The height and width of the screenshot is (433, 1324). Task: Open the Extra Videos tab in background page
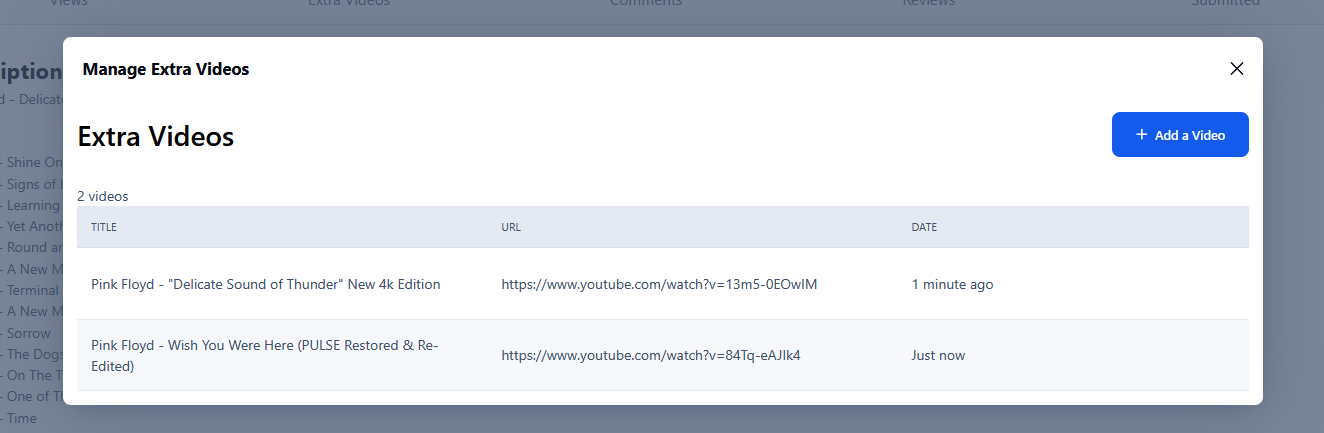(x=349, y=3)
